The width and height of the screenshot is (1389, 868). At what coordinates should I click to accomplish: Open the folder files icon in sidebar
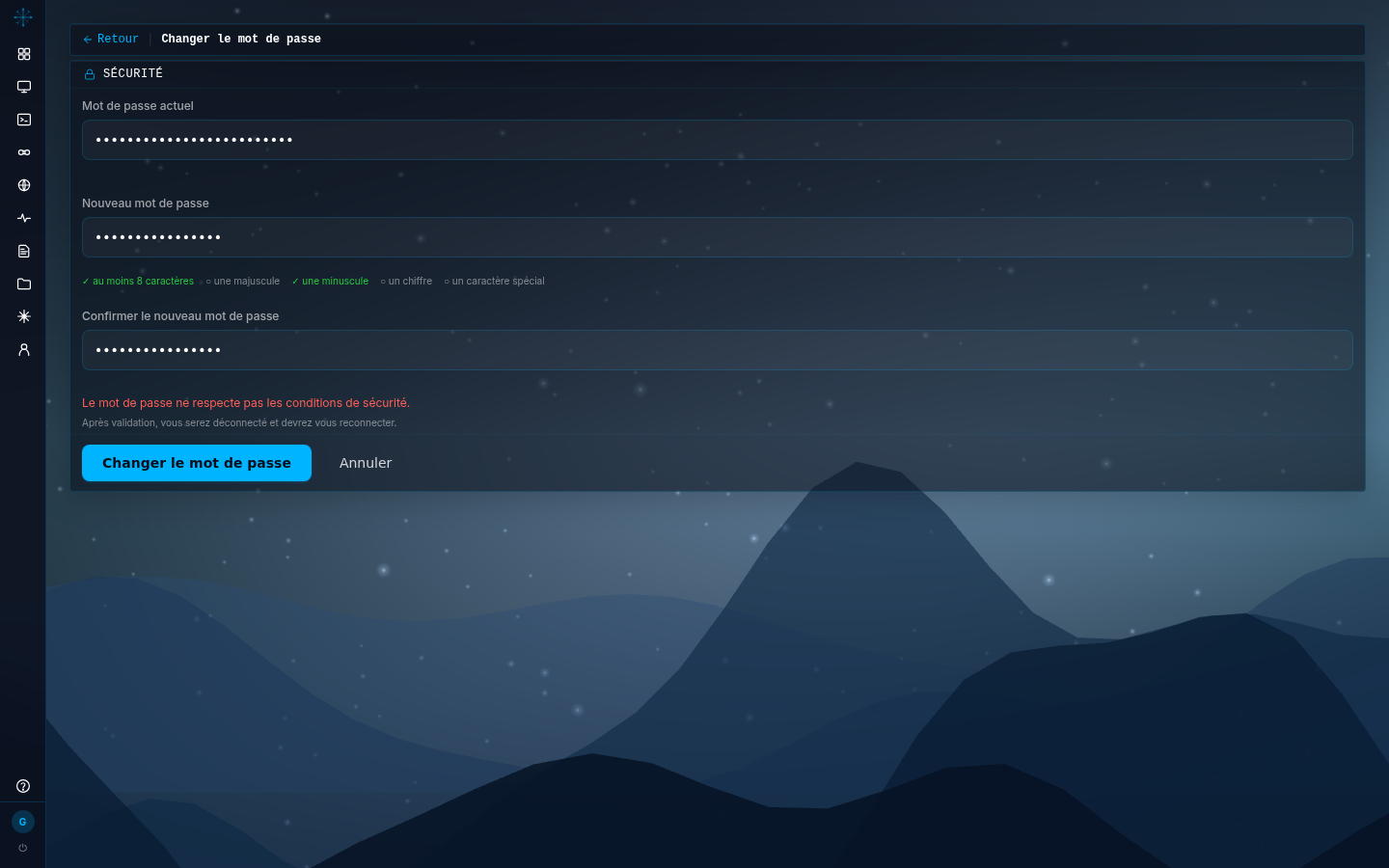tap(24, 284)
